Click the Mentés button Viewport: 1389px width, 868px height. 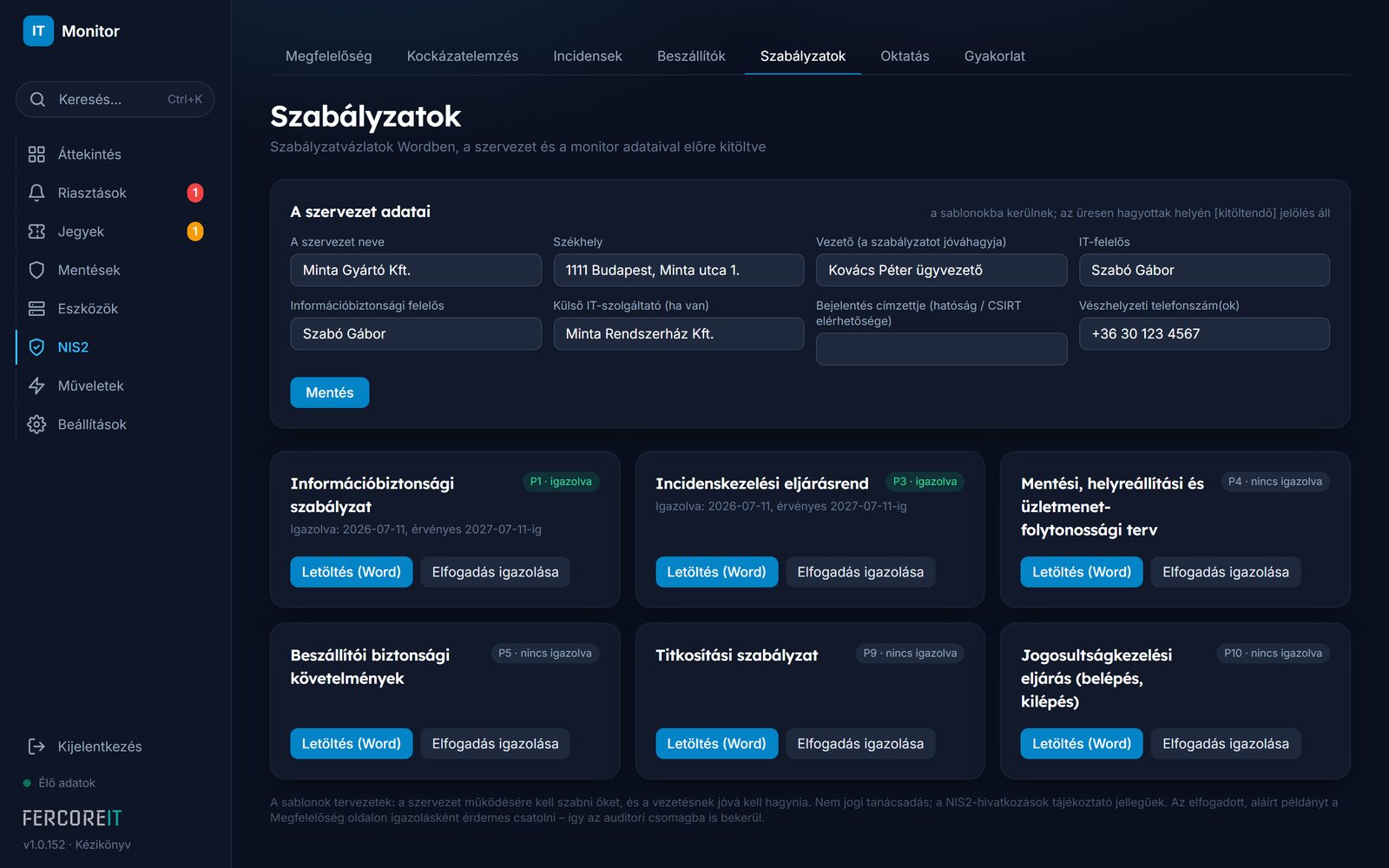[x=330, y=392]
